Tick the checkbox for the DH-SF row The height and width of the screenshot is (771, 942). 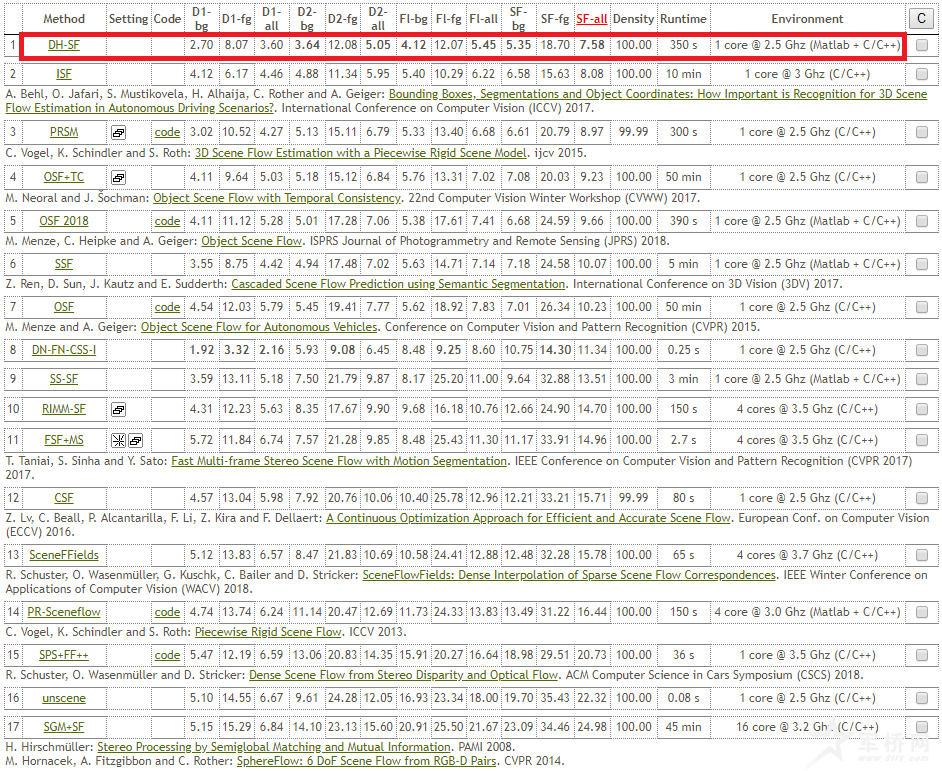[x=921, y=46]
